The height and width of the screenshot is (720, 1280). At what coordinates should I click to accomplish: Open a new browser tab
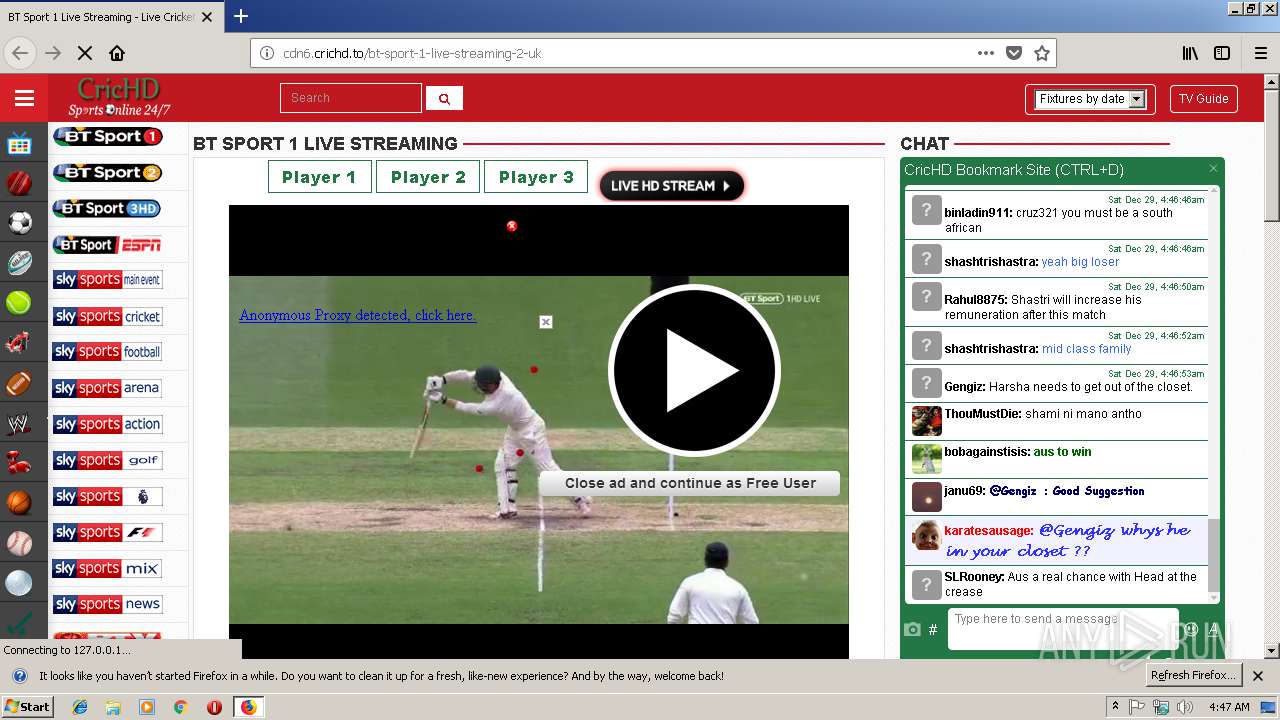[241, 16]
